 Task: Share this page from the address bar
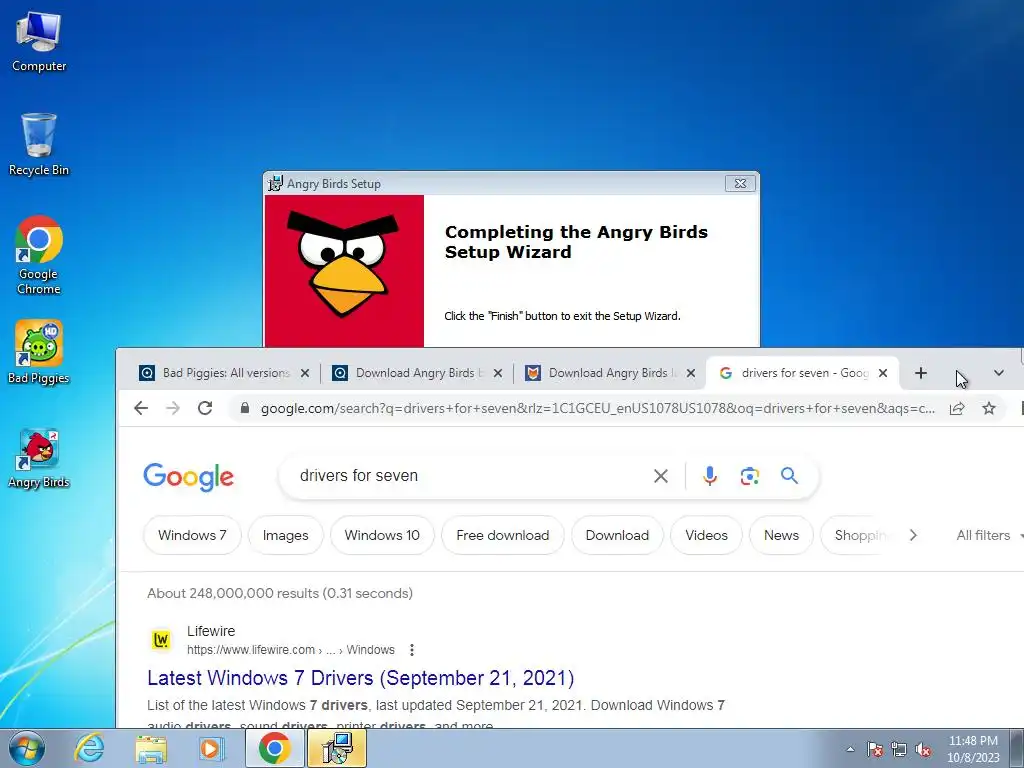(957, 408)
